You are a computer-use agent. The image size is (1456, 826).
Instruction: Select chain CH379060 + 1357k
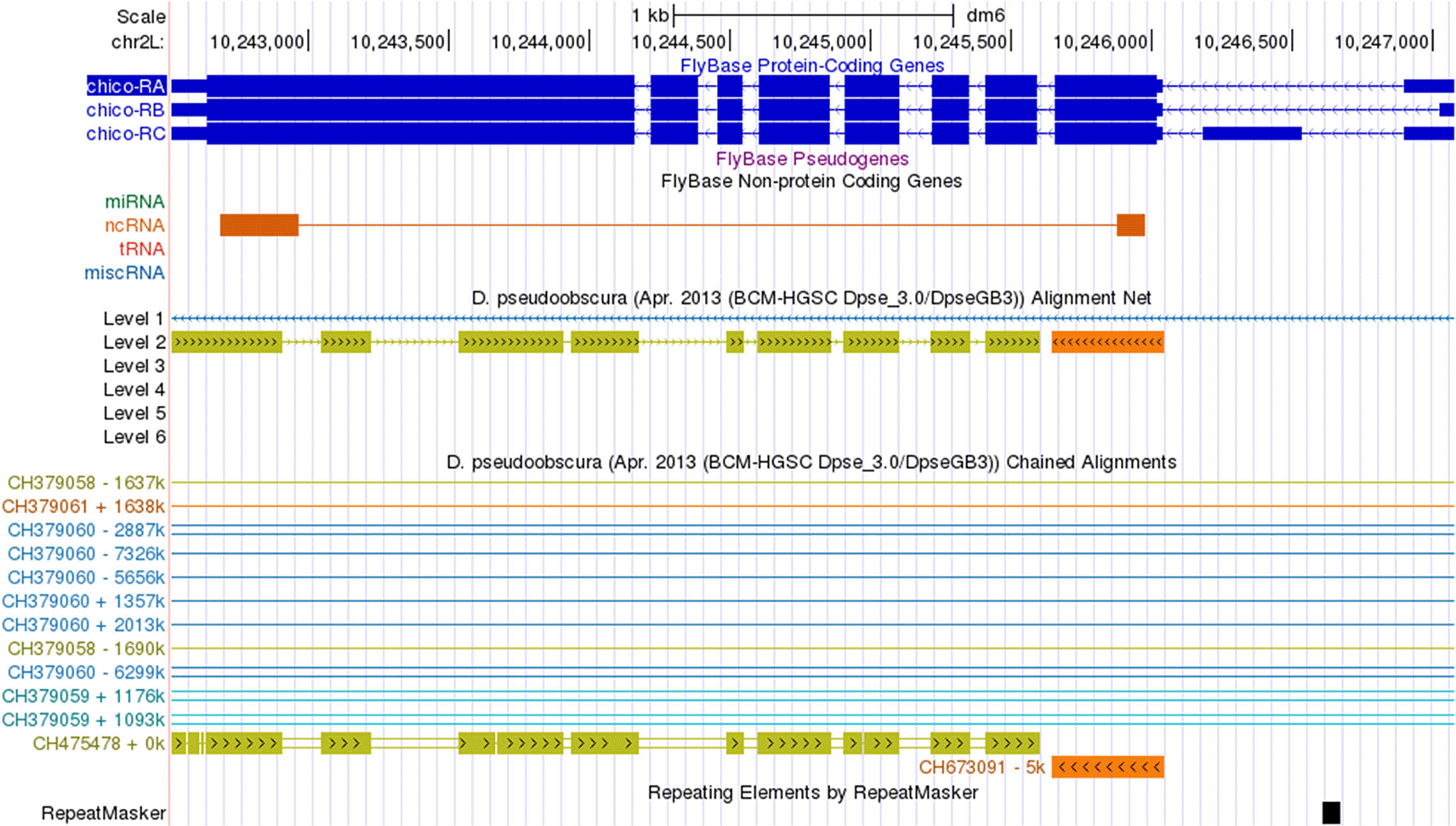tap(83, 601)
